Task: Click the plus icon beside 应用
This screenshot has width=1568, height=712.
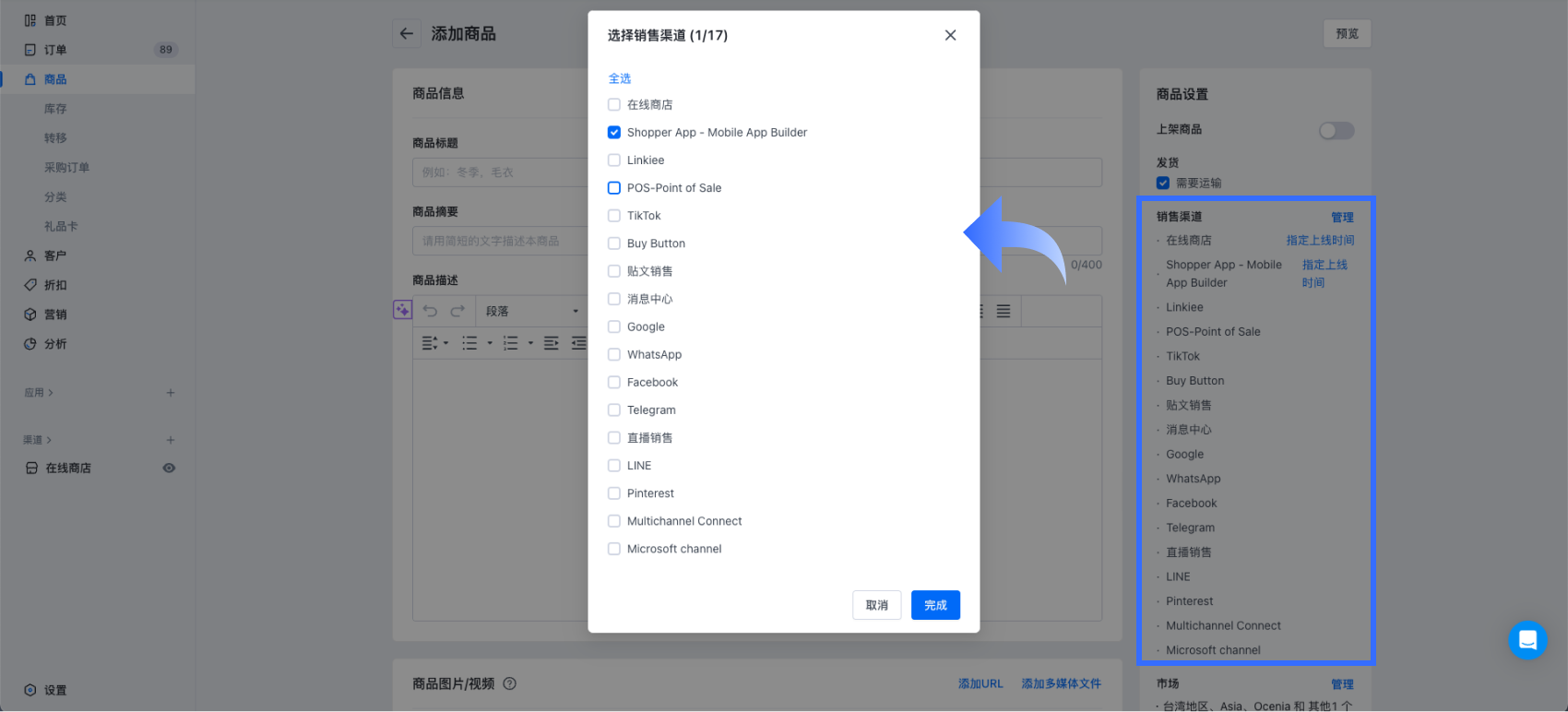Action: tap(171, 393)
